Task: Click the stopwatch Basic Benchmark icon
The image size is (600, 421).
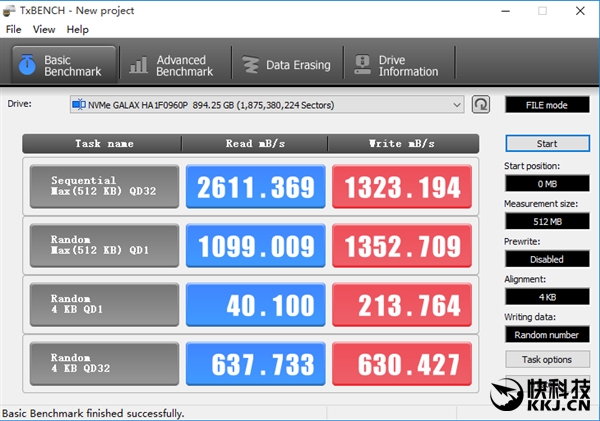Action: point(27,66)
